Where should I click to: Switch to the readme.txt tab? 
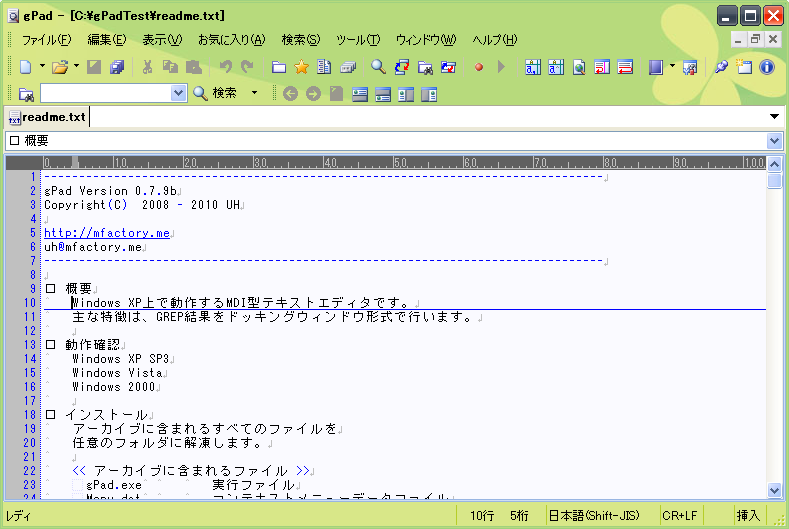pyautogui.click(x=52, y=117)
